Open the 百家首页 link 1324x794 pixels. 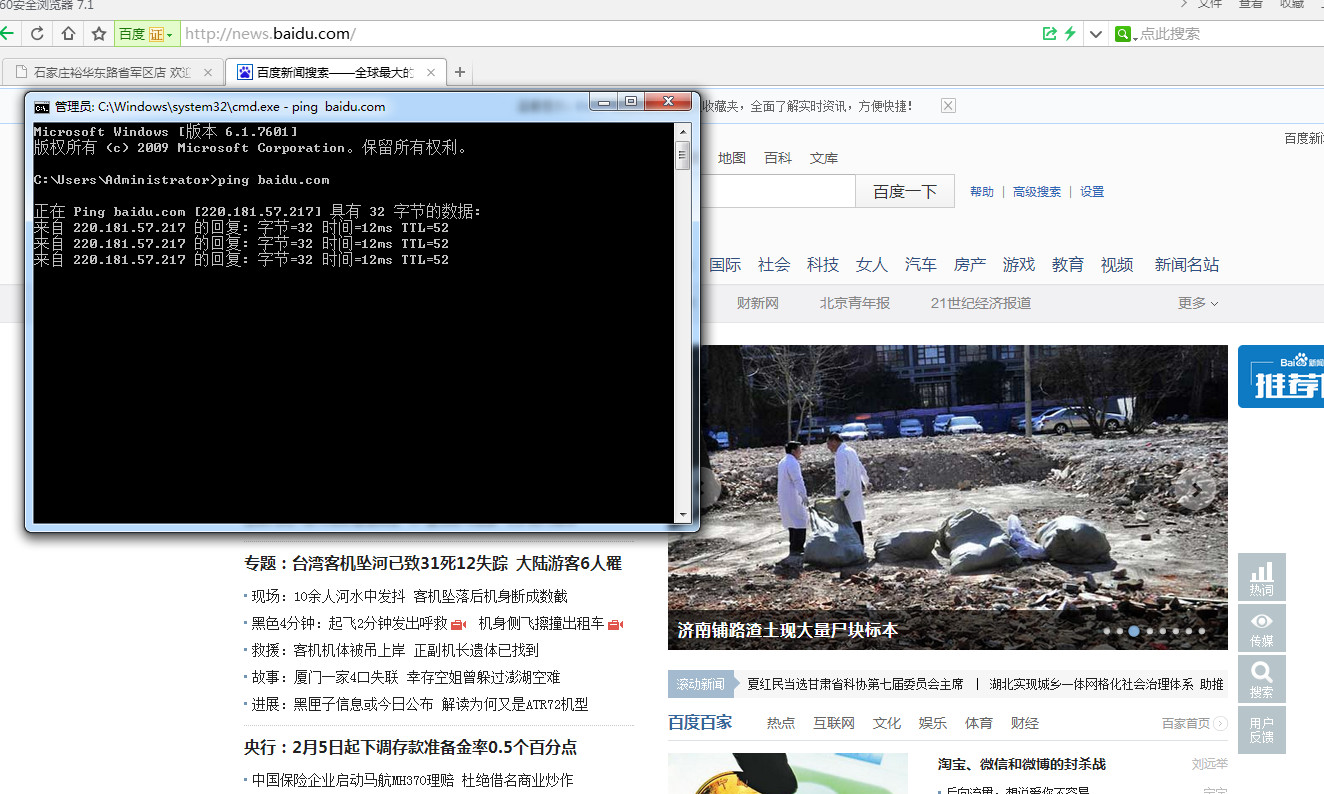1192,723
